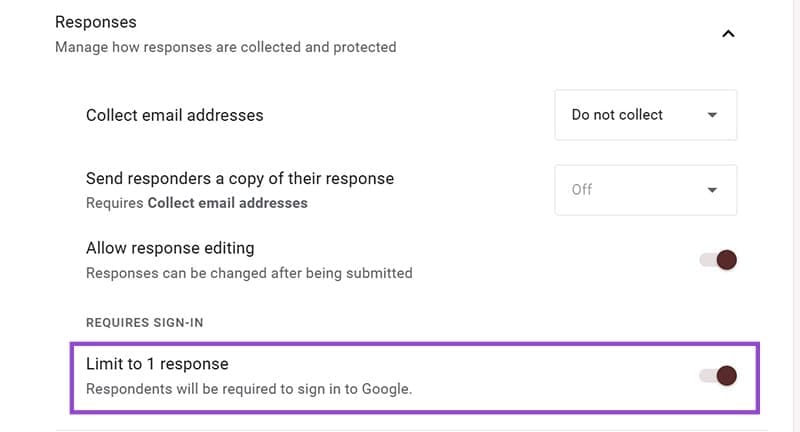Collapse the Responses section chevron

click(x=728, y=34)
